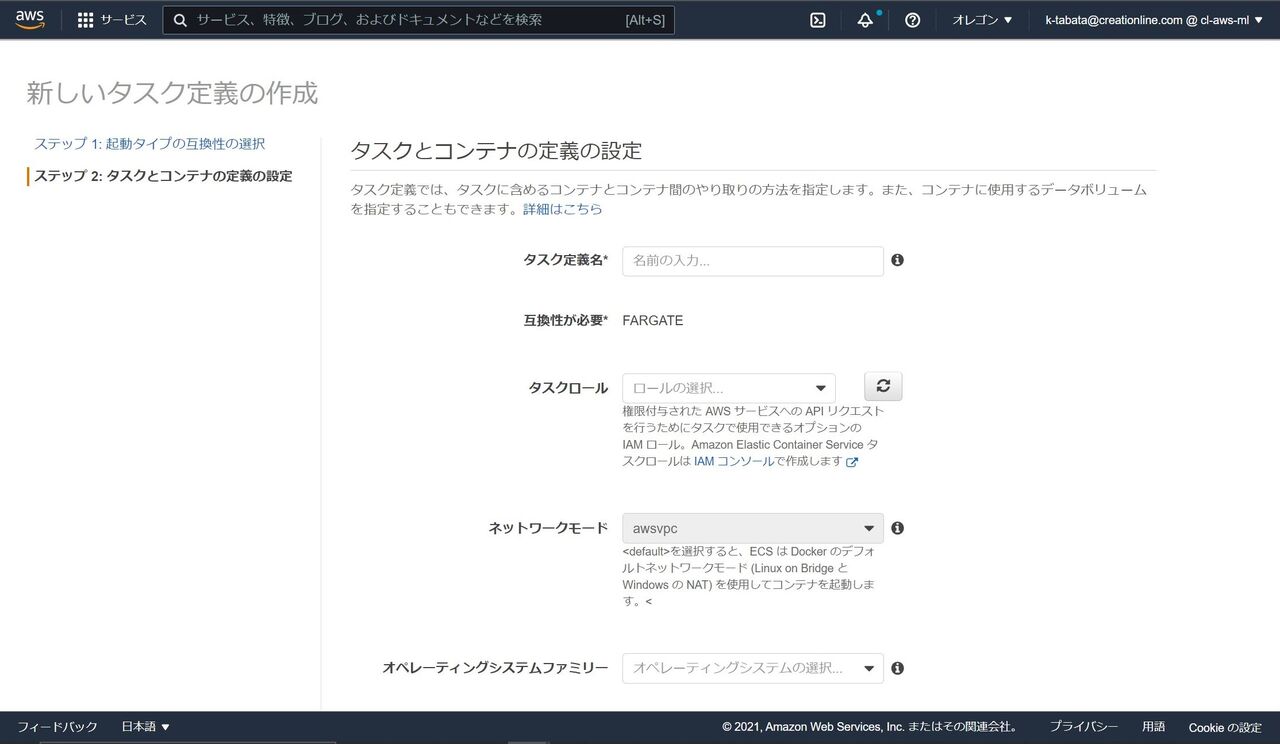This screenshot has width=1280, height=744.
Task: Open the services grid menu icon
Action: coord(86,20)
